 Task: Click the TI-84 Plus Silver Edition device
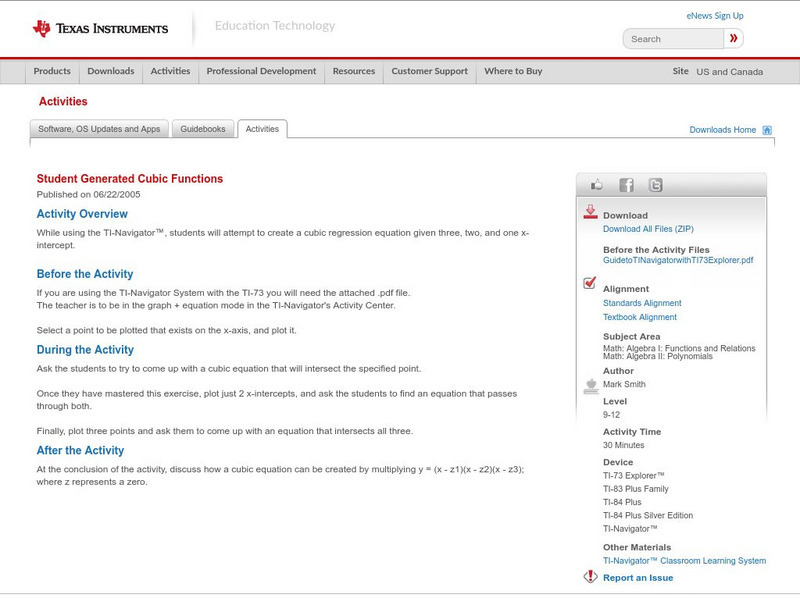coord(648,515)
